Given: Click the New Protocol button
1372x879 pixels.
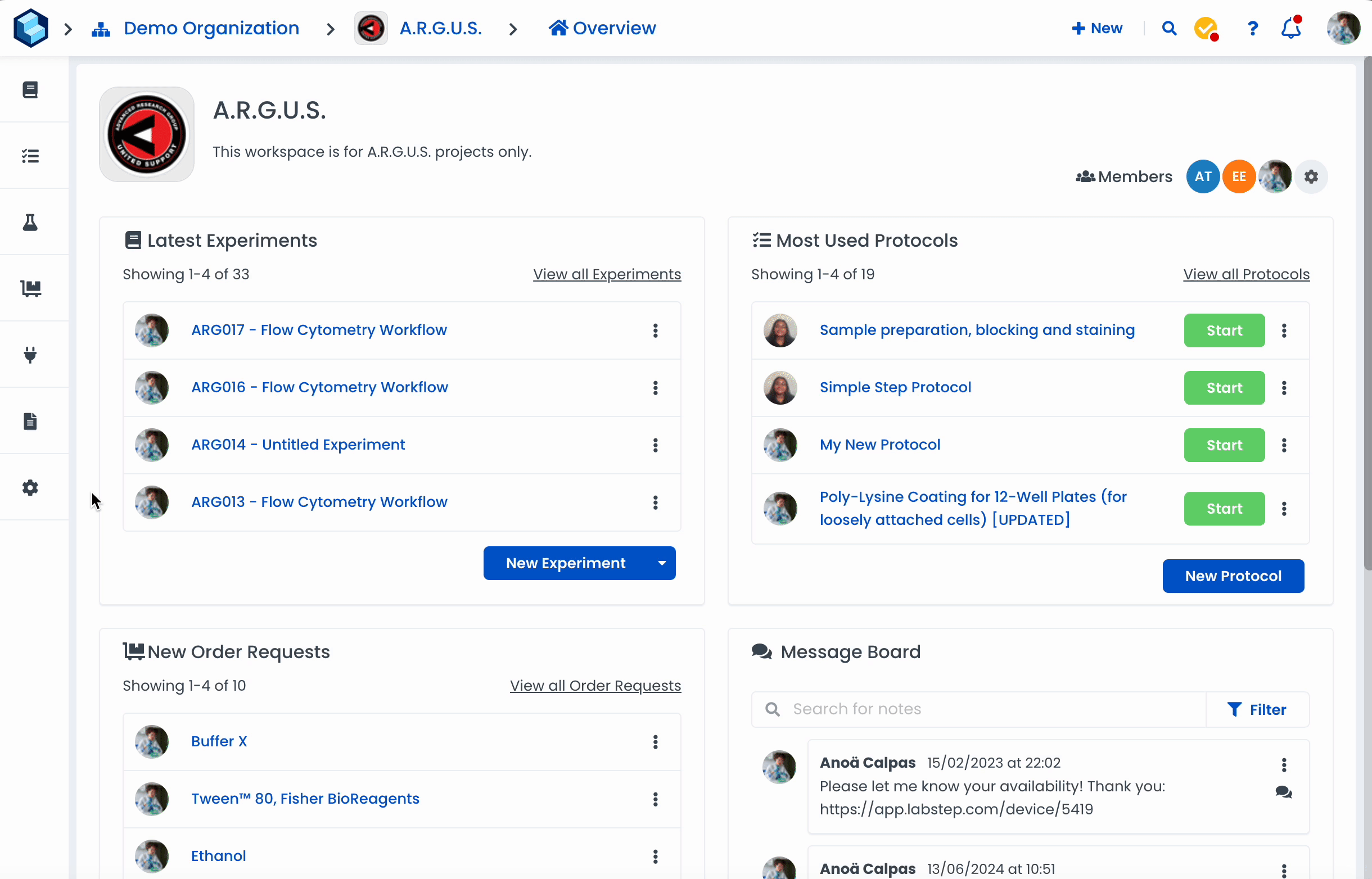Looking at the screenshot, I should (x=1233, y=576).
